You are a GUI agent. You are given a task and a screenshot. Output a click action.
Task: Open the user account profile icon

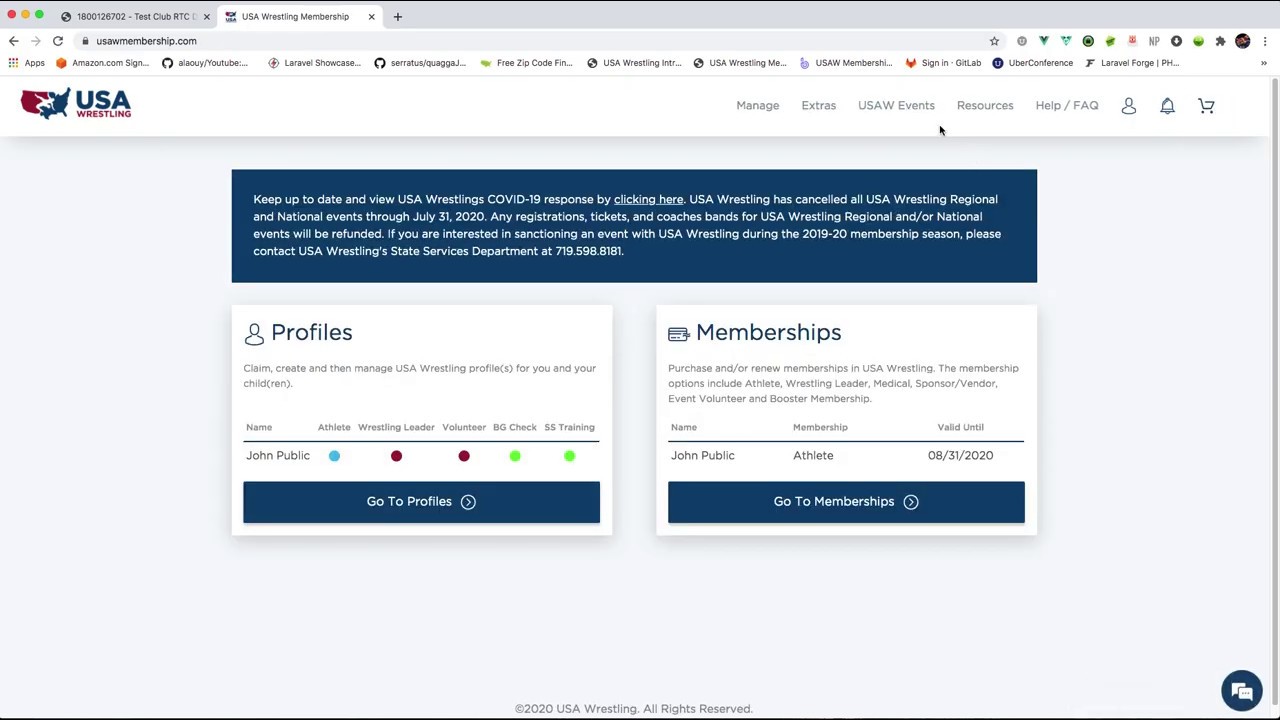point(1128,106)
